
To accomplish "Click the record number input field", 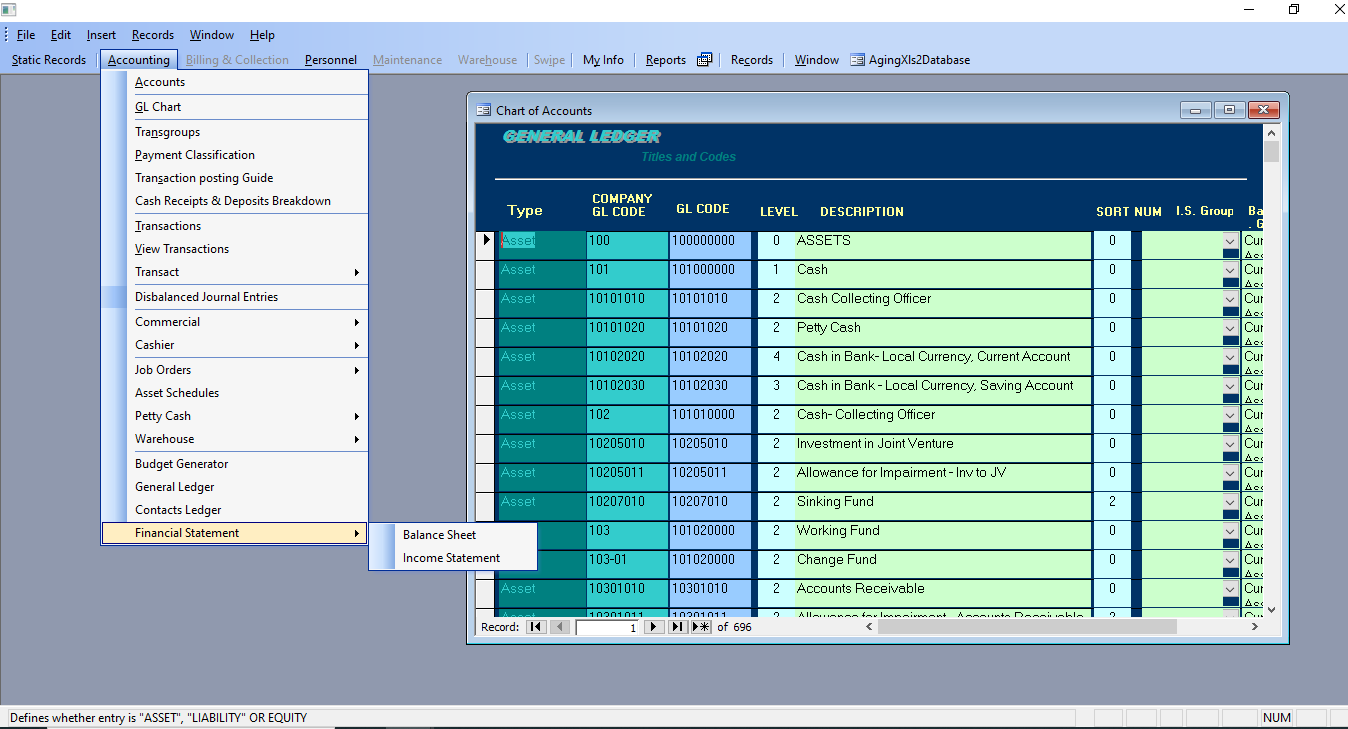I will pos(607,627).
